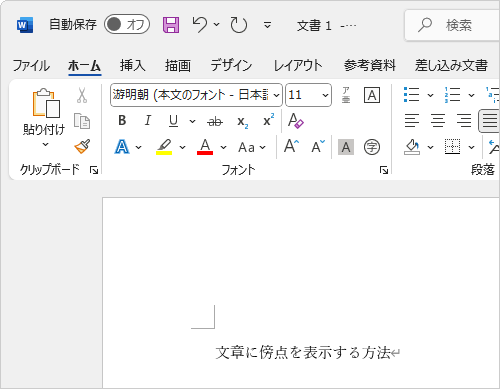Select the ホーム tab
The width and height of the screenshot is (500, 389).
[x=84, y=65]
